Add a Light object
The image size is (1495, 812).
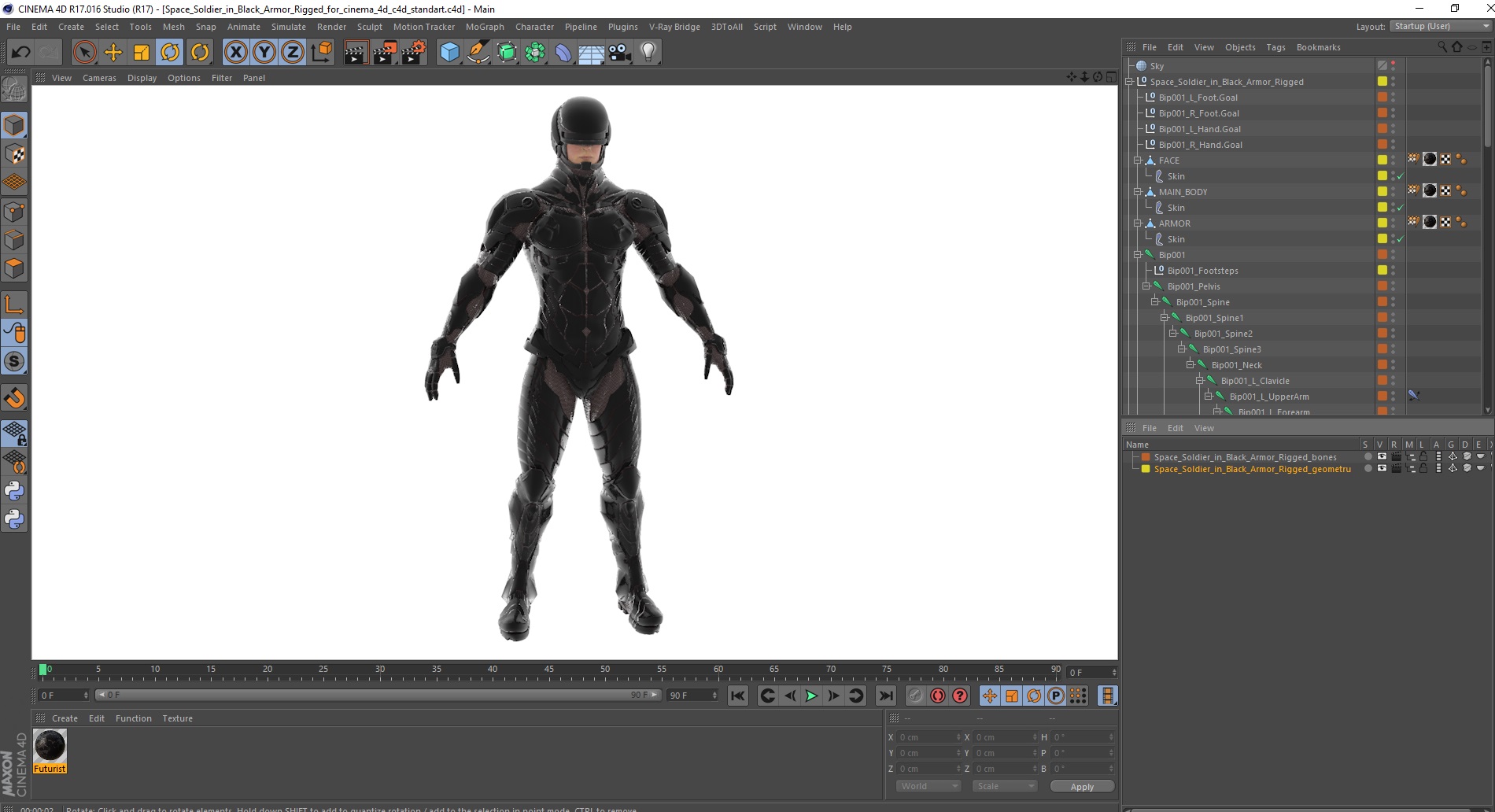(648, 53)
